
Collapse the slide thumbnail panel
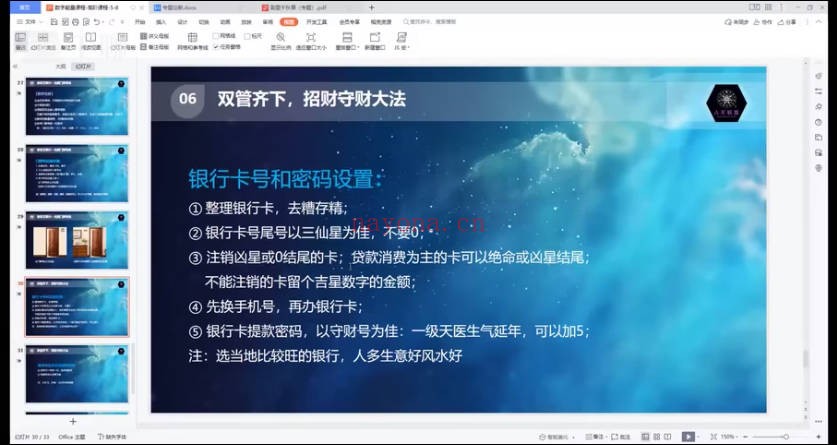[15, 67]
